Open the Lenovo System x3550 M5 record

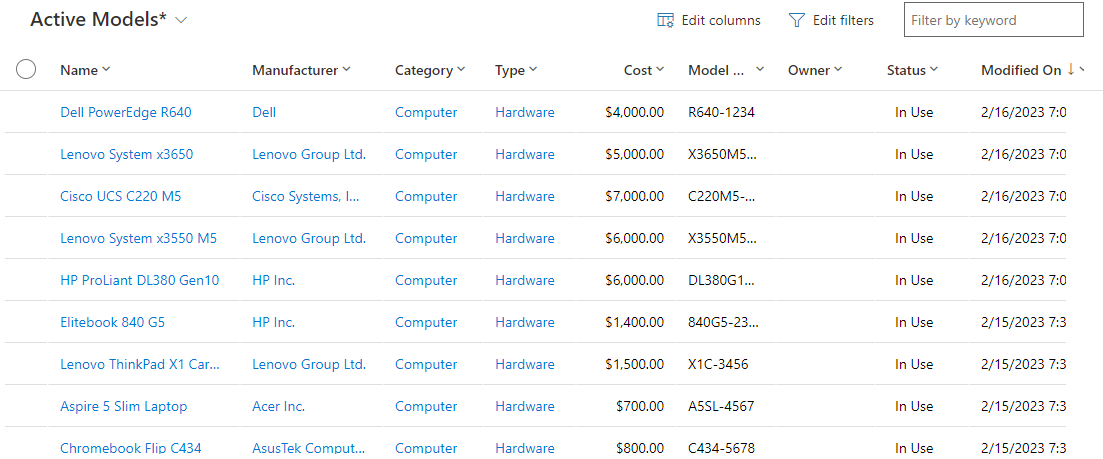[x=139, y=238]
